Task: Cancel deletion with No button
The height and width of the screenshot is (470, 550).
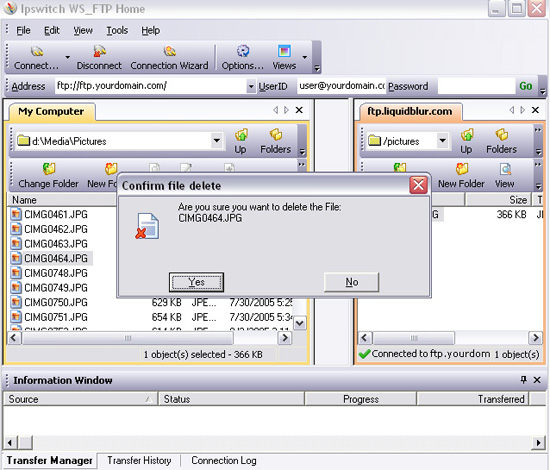Action: point(351,282)
